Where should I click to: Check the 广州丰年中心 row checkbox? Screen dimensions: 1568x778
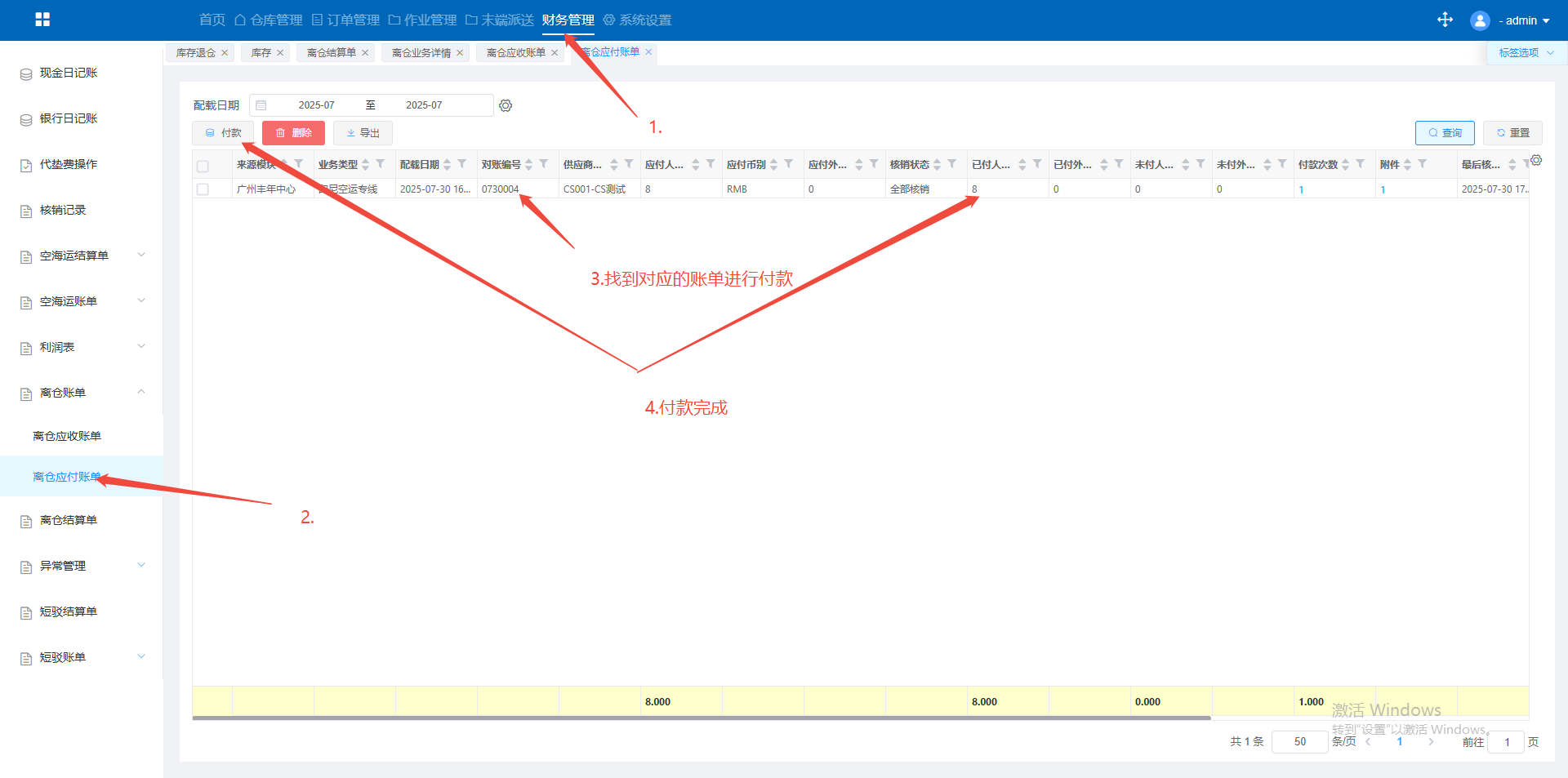tap(203, 189)
